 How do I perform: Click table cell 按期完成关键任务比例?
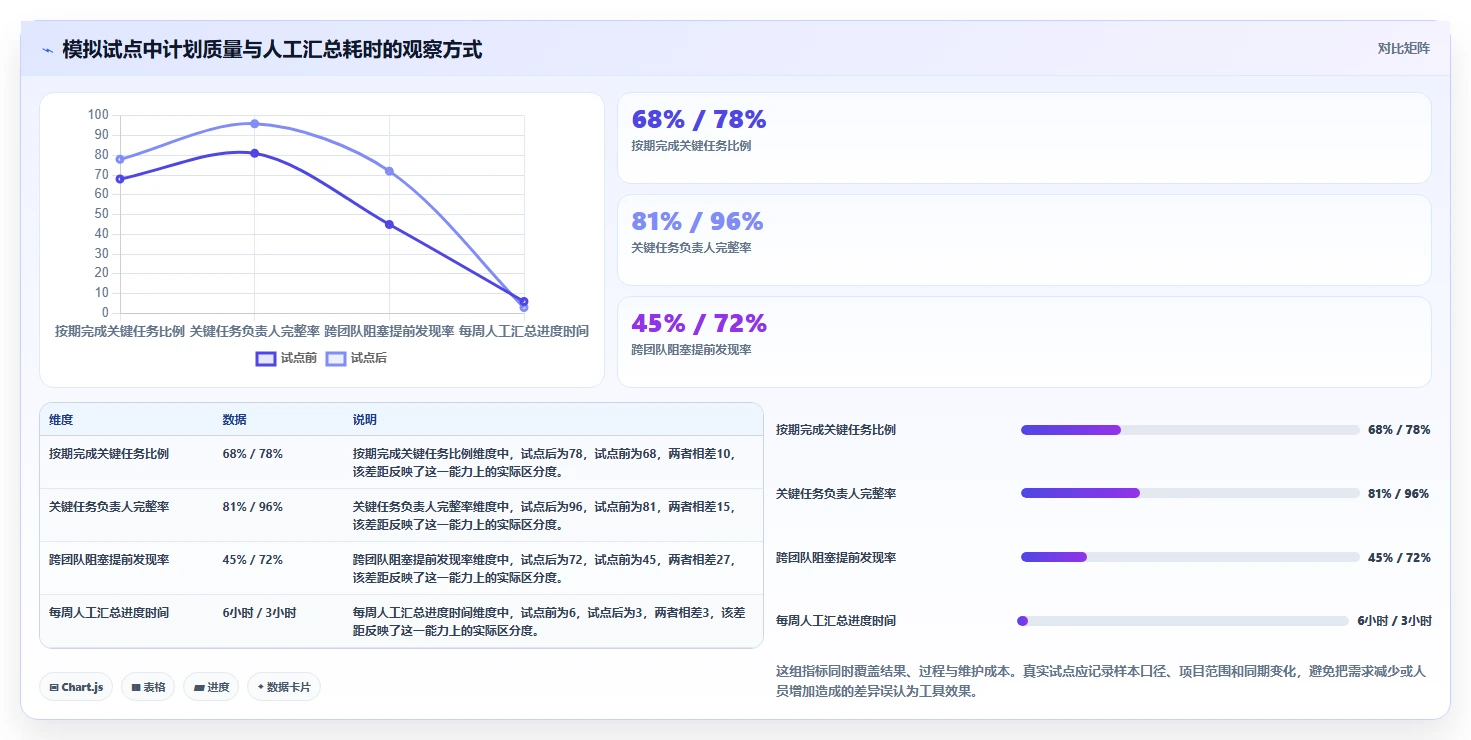[x=109, y=454]
